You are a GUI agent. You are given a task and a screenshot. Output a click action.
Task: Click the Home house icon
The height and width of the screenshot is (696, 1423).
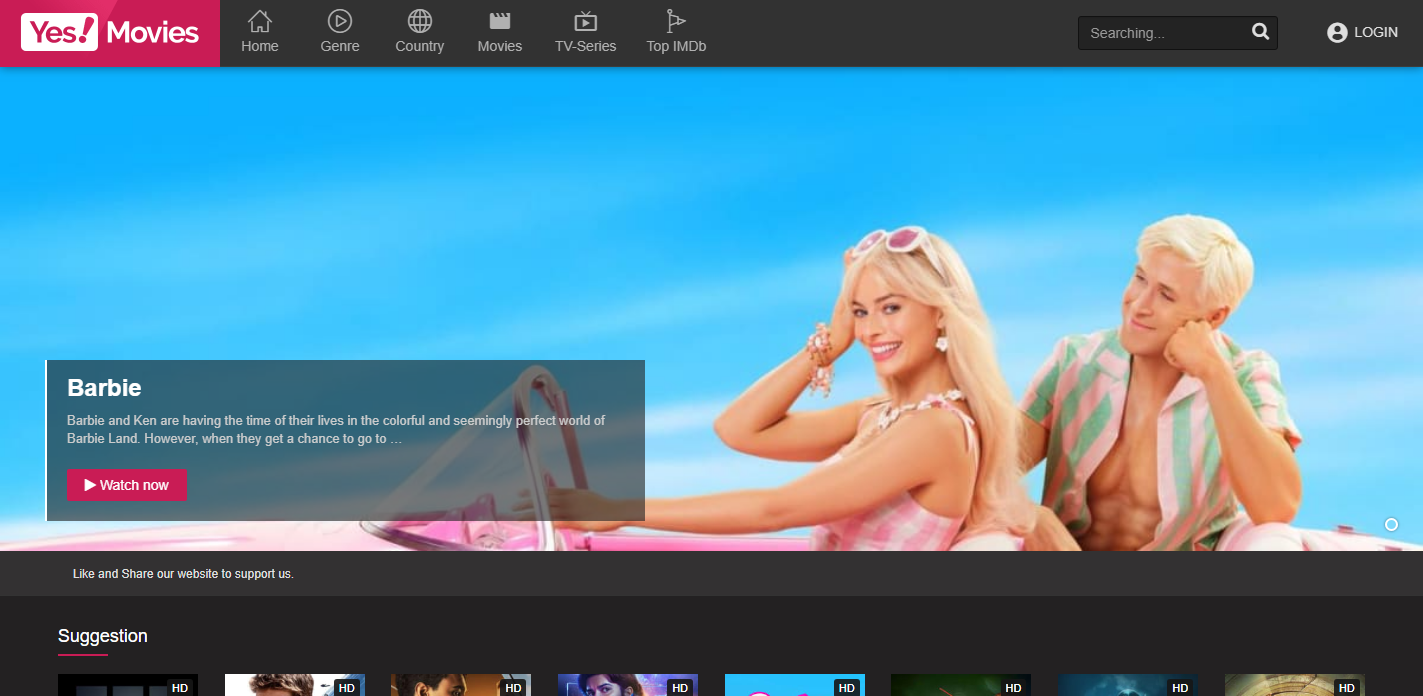tap(260, 20)
